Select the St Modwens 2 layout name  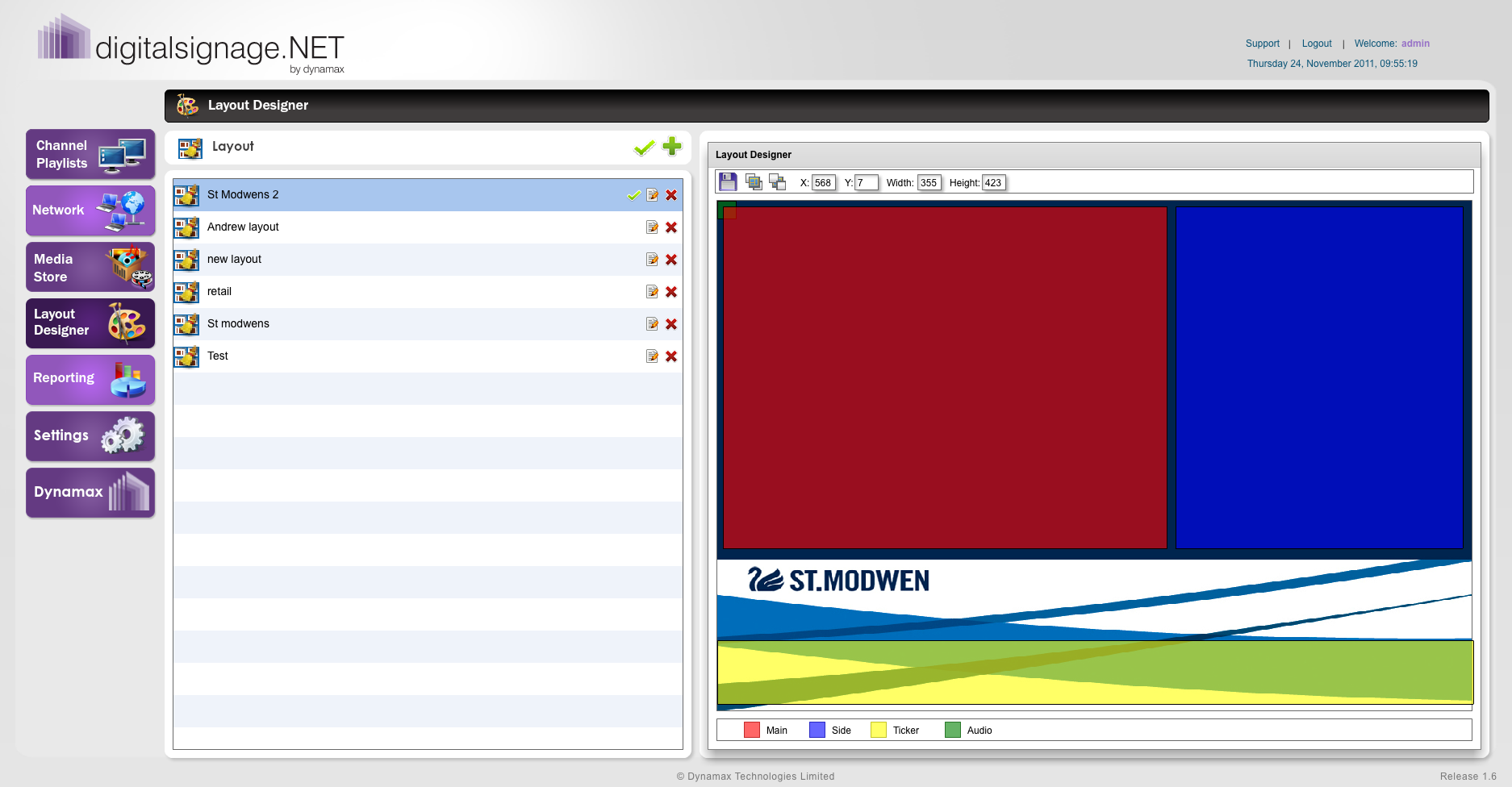pos(243,194)
